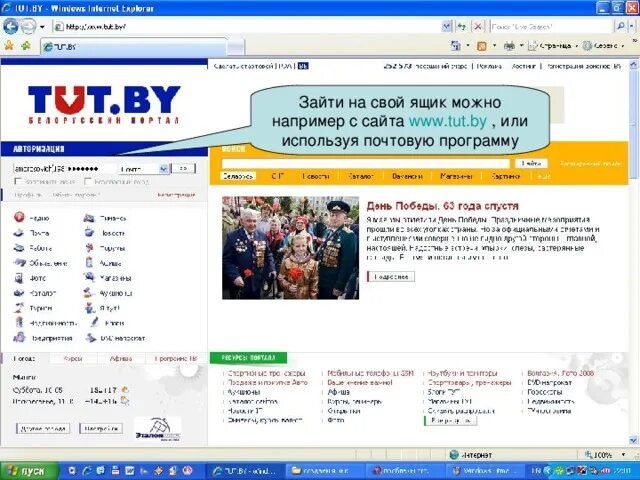Screen dimensions: 640x480
Task: Click the Victory Day veterans photo
Action: pyautogui.click(x=290, y=248)
